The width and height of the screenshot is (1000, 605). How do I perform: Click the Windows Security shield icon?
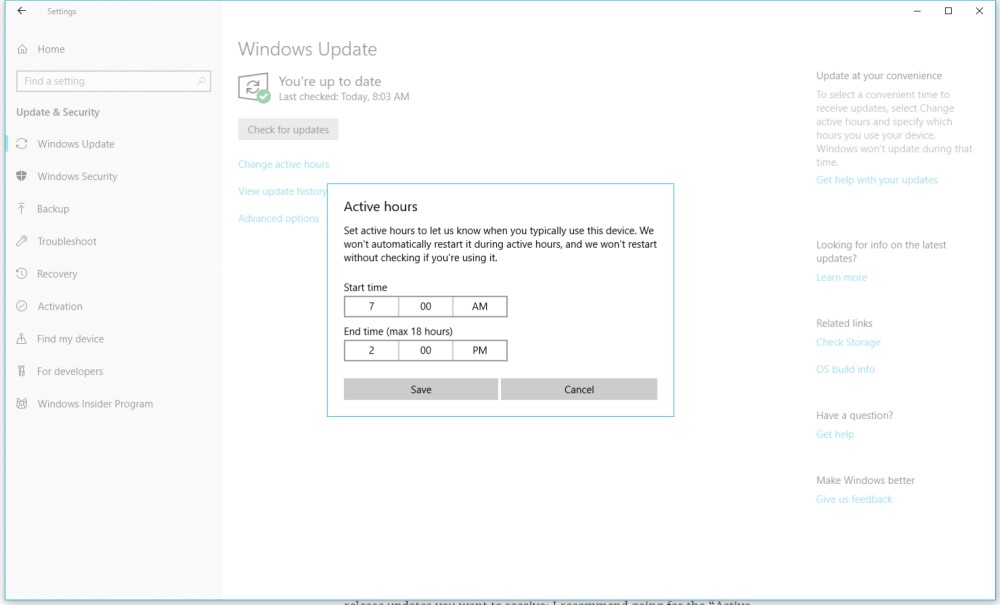(22, 176)
